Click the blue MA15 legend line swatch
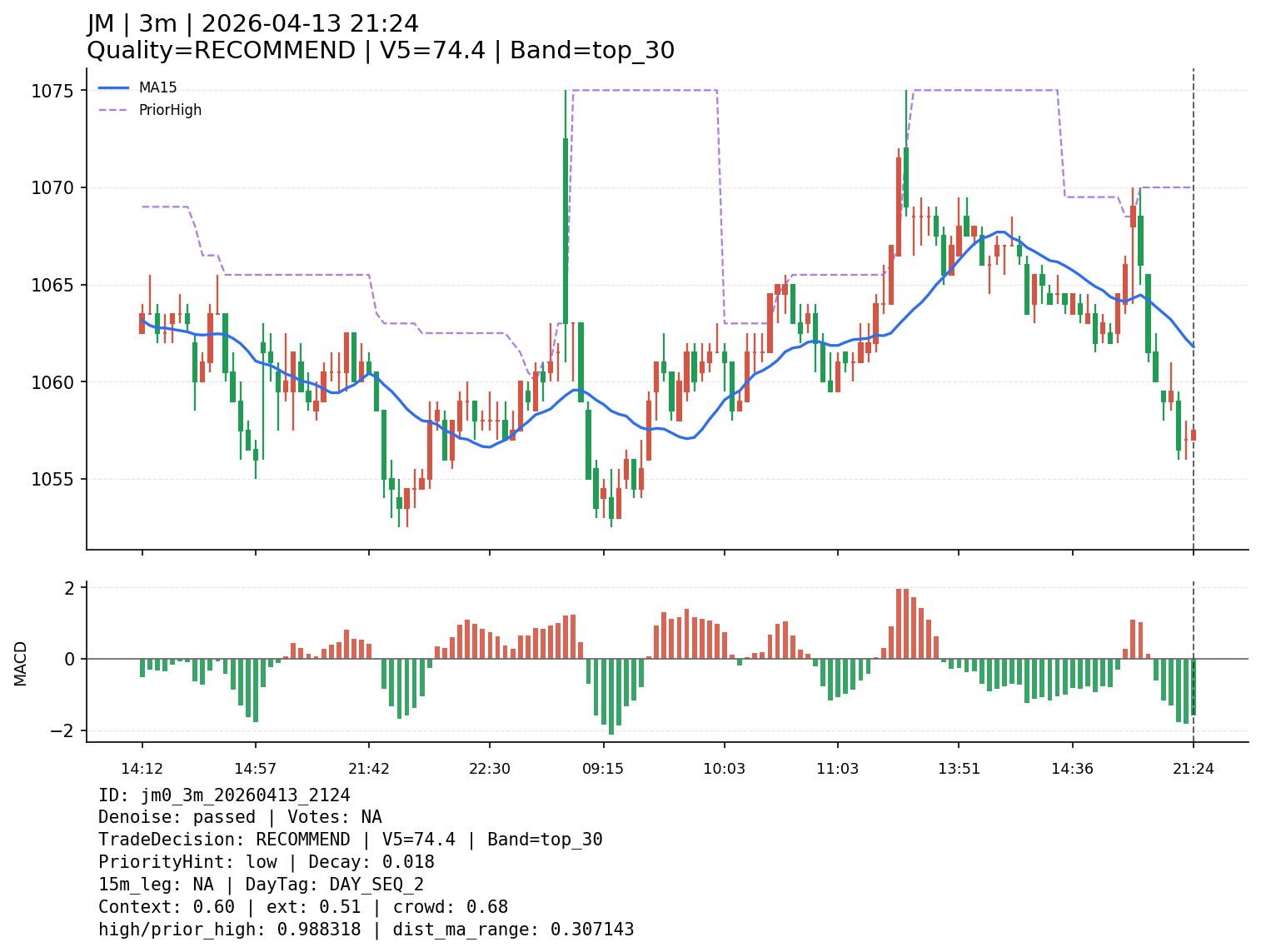 click(x=114, y=87)
